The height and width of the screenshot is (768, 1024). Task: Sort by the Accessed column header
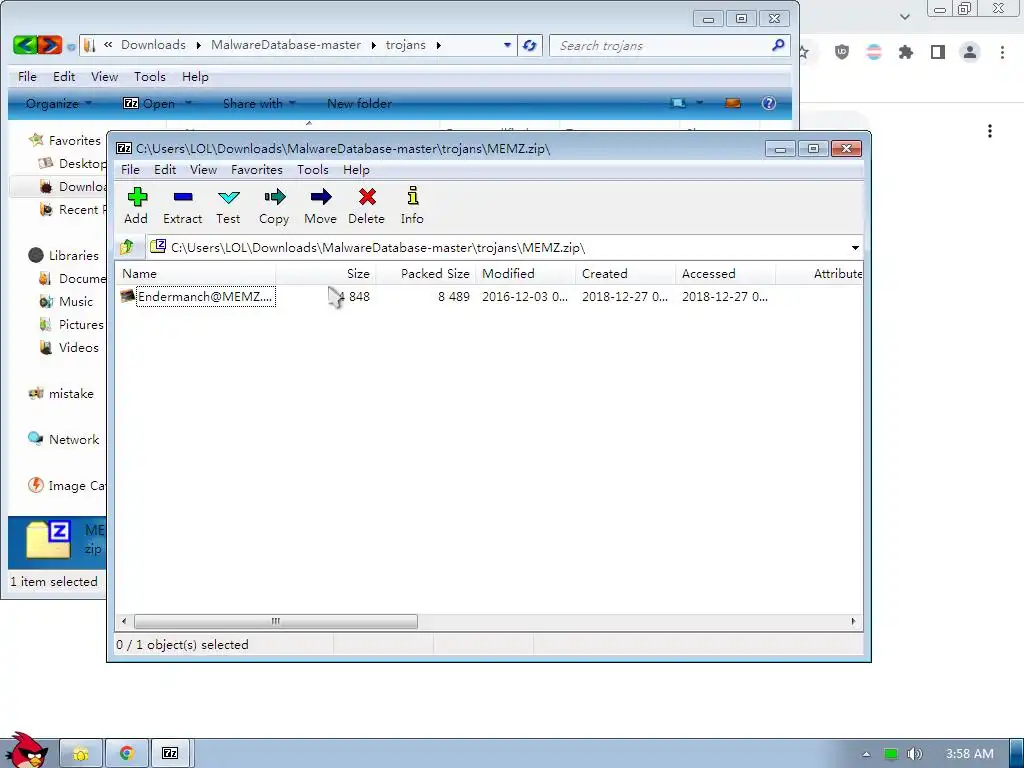tap(726, 274)
